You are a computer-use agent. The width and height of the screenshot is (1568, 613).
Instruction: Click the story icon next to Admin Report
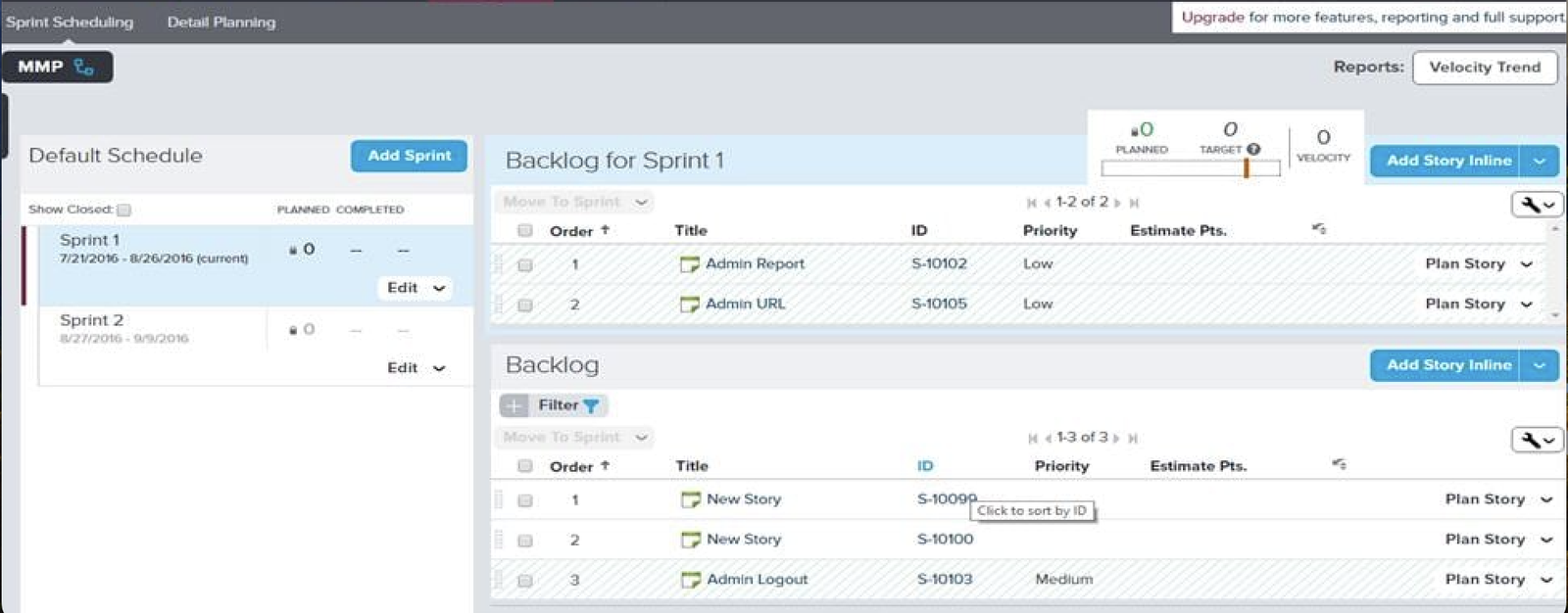pos(690,264)
